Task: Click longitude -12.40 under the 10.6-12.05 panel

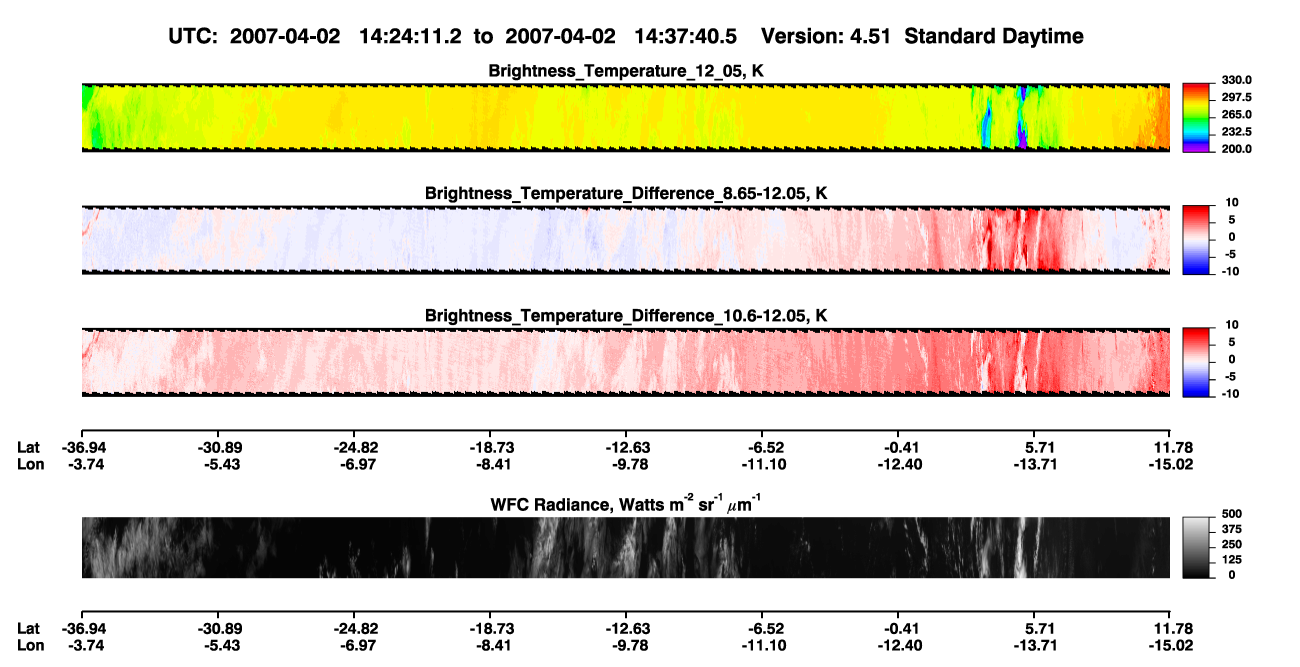Action: click(x=898, y=463)
